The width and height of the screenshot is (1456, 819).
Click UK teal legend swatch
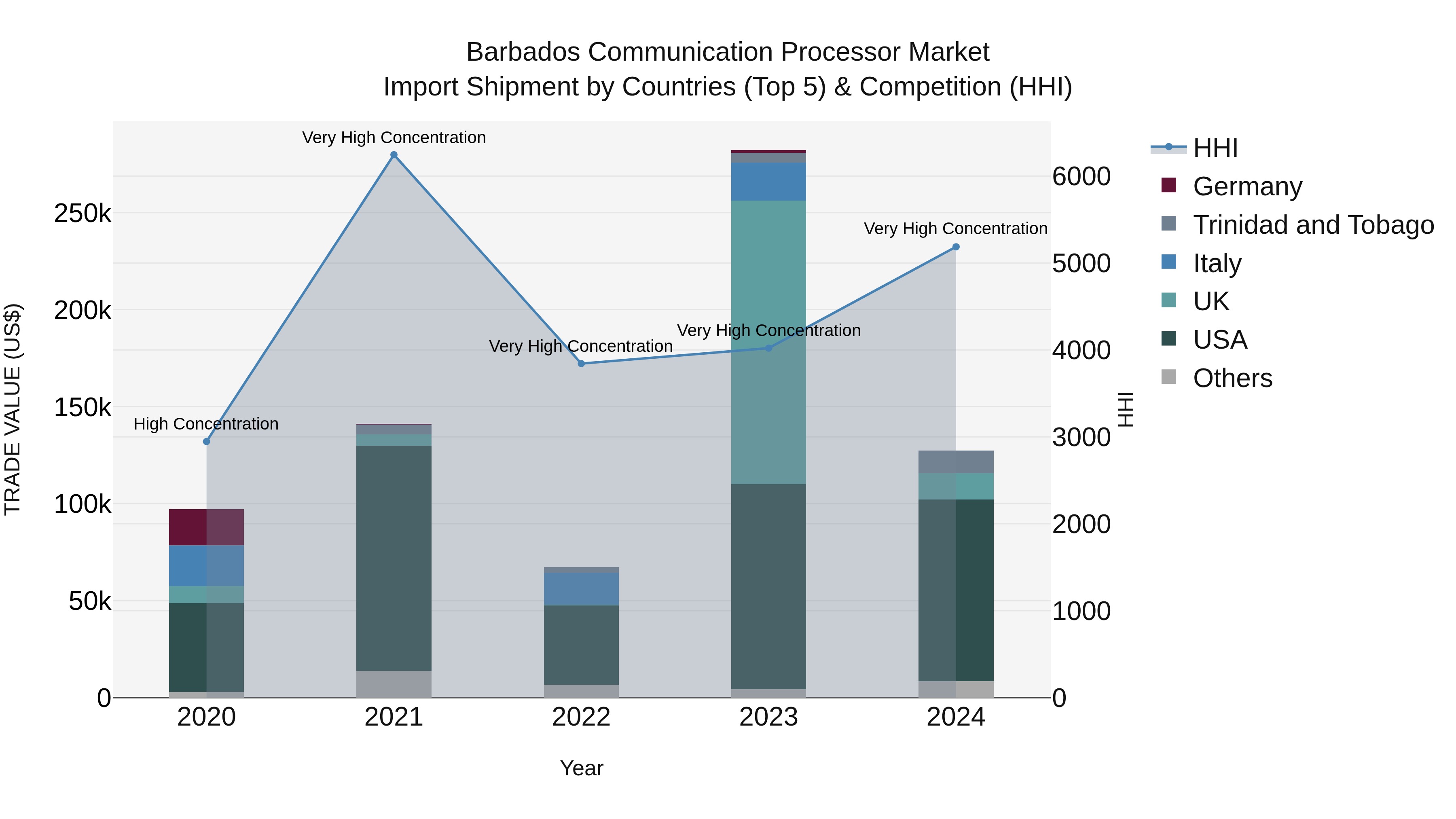click(1168, 300)
